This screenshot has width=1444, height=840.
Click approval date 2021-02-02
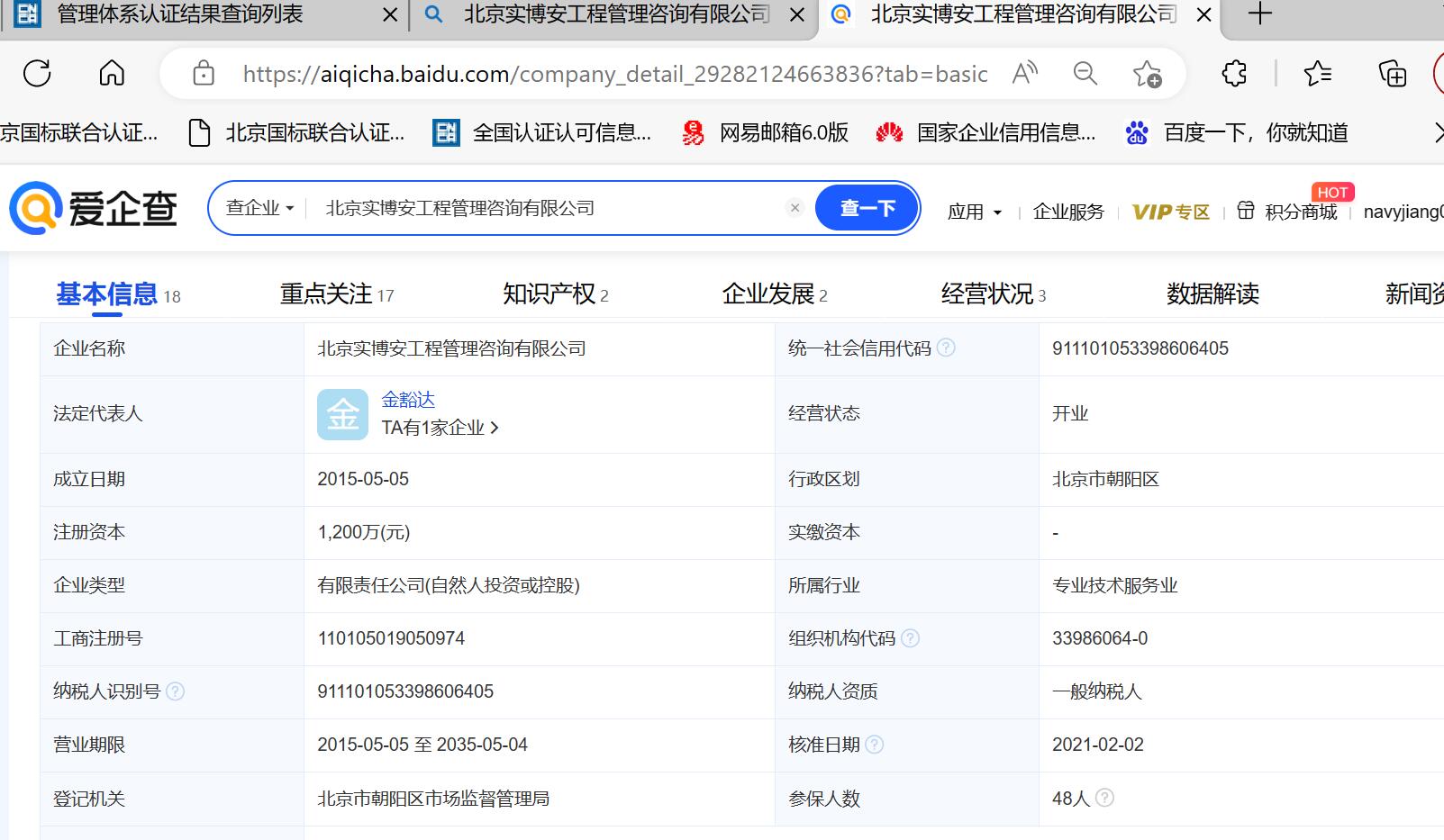(x=1098, y=745)
